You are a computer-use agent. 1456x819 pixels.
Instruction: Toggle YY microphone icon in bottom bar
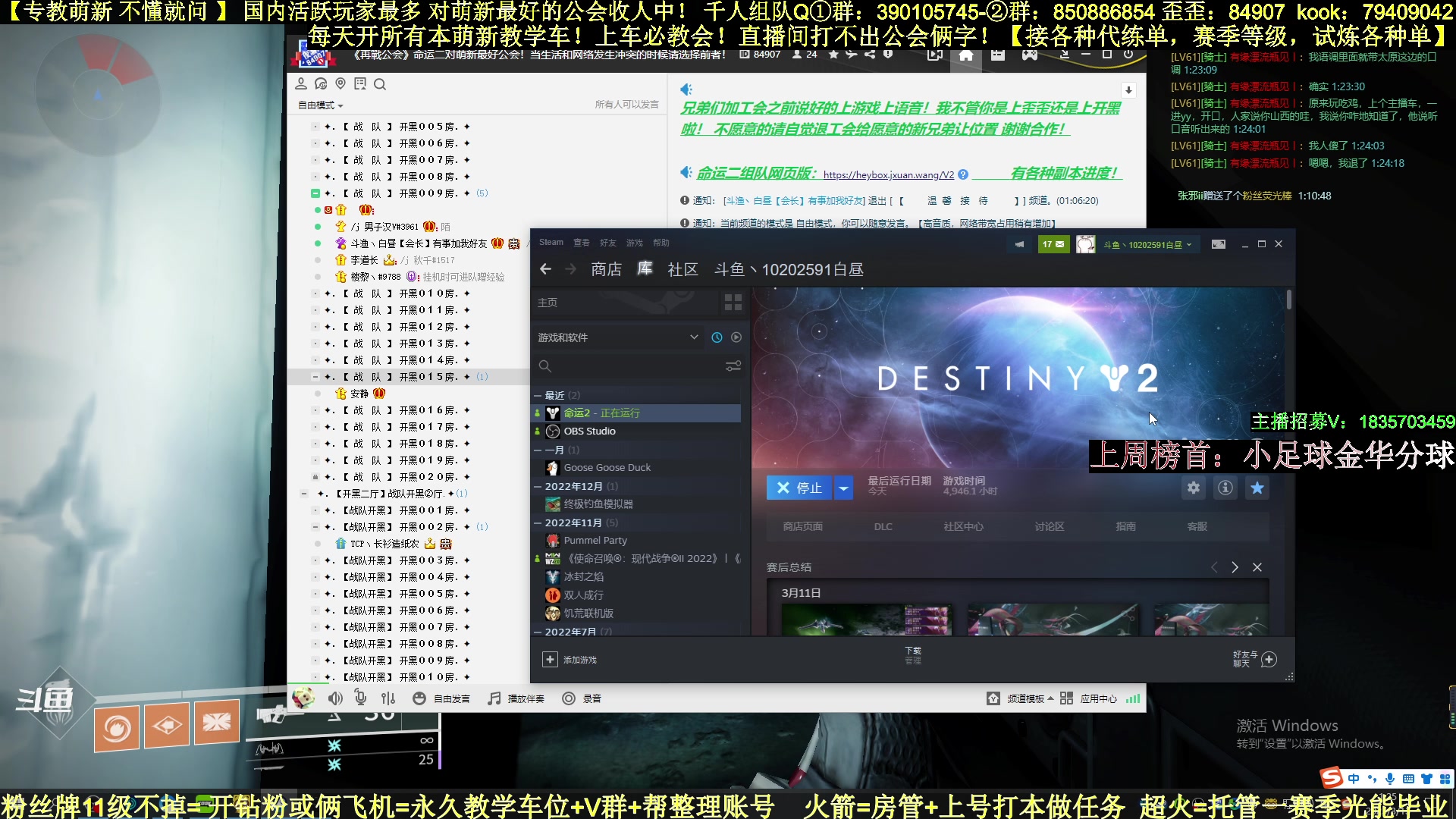tap(361, 698)
